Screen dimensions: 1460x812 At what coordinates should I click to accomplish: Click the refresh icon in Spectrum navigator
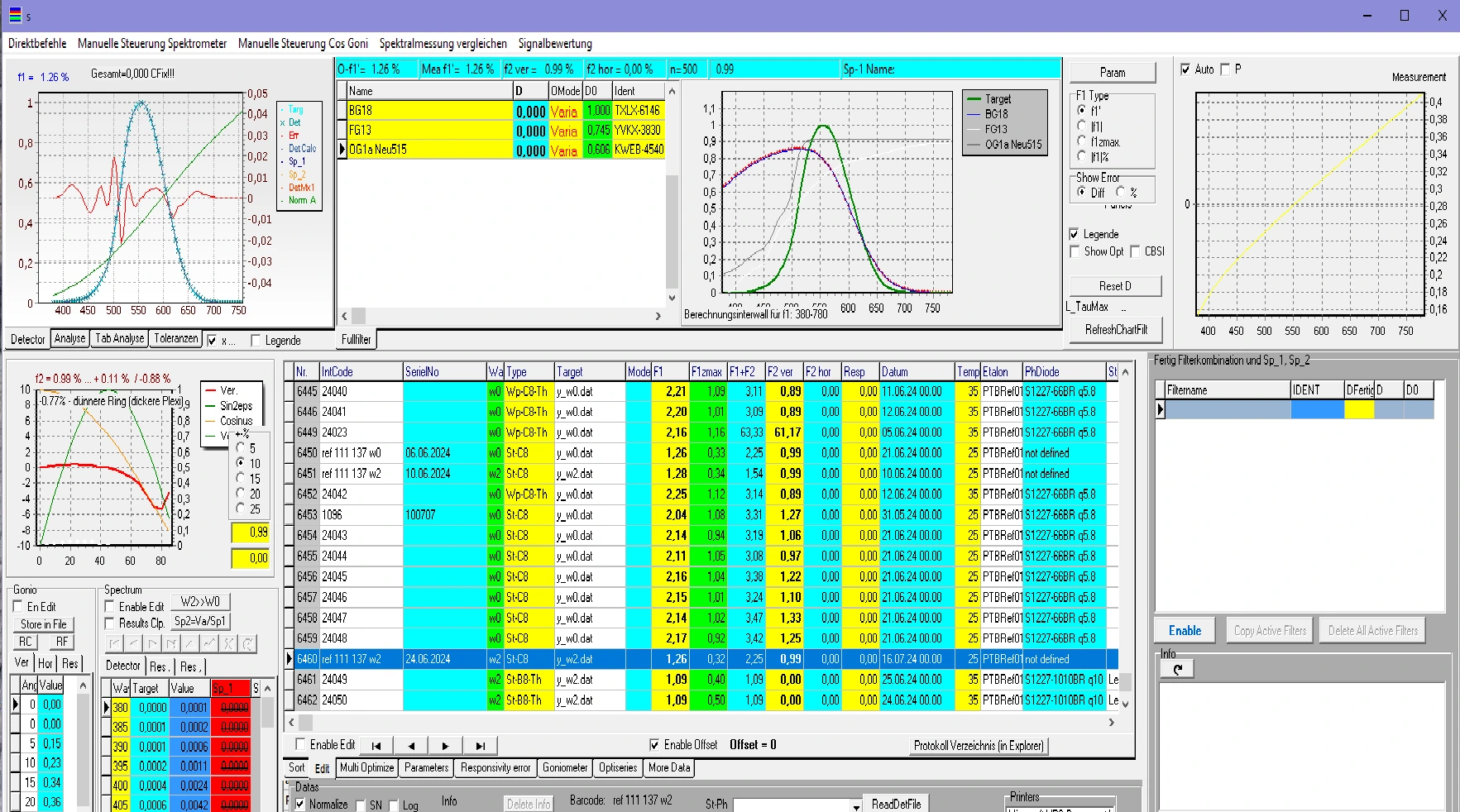(x=247, y=643)
